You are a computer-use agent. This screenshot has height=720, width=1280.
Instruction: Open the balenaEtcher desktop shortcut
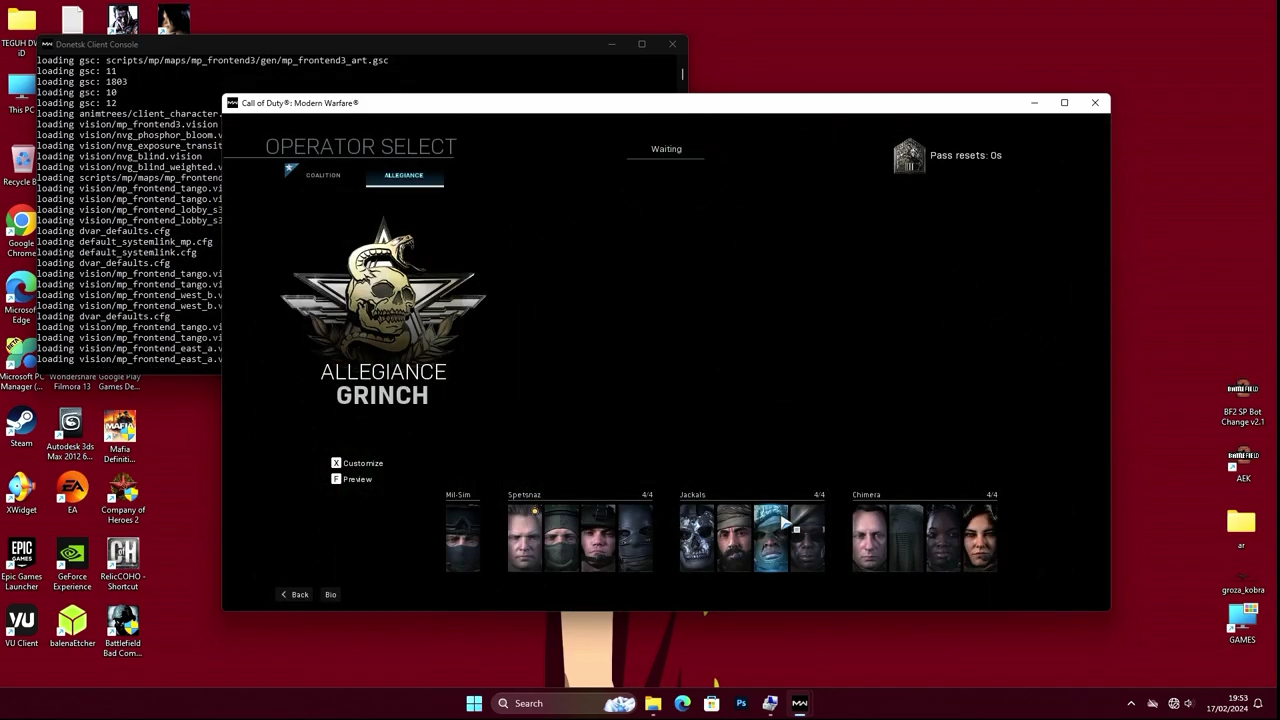tap(72, 627)
